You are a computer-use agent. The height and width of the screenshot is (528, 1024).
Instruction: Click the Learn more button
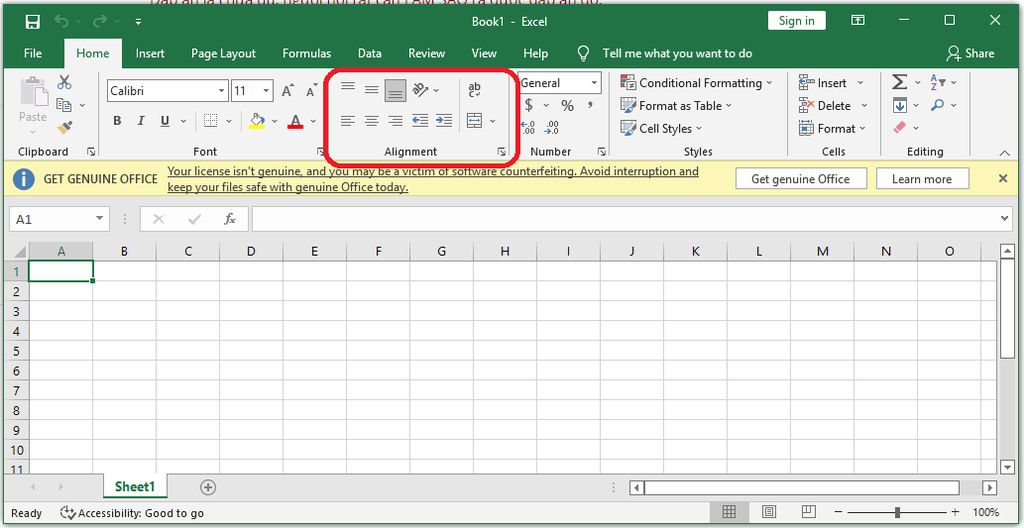coord(921,179)
